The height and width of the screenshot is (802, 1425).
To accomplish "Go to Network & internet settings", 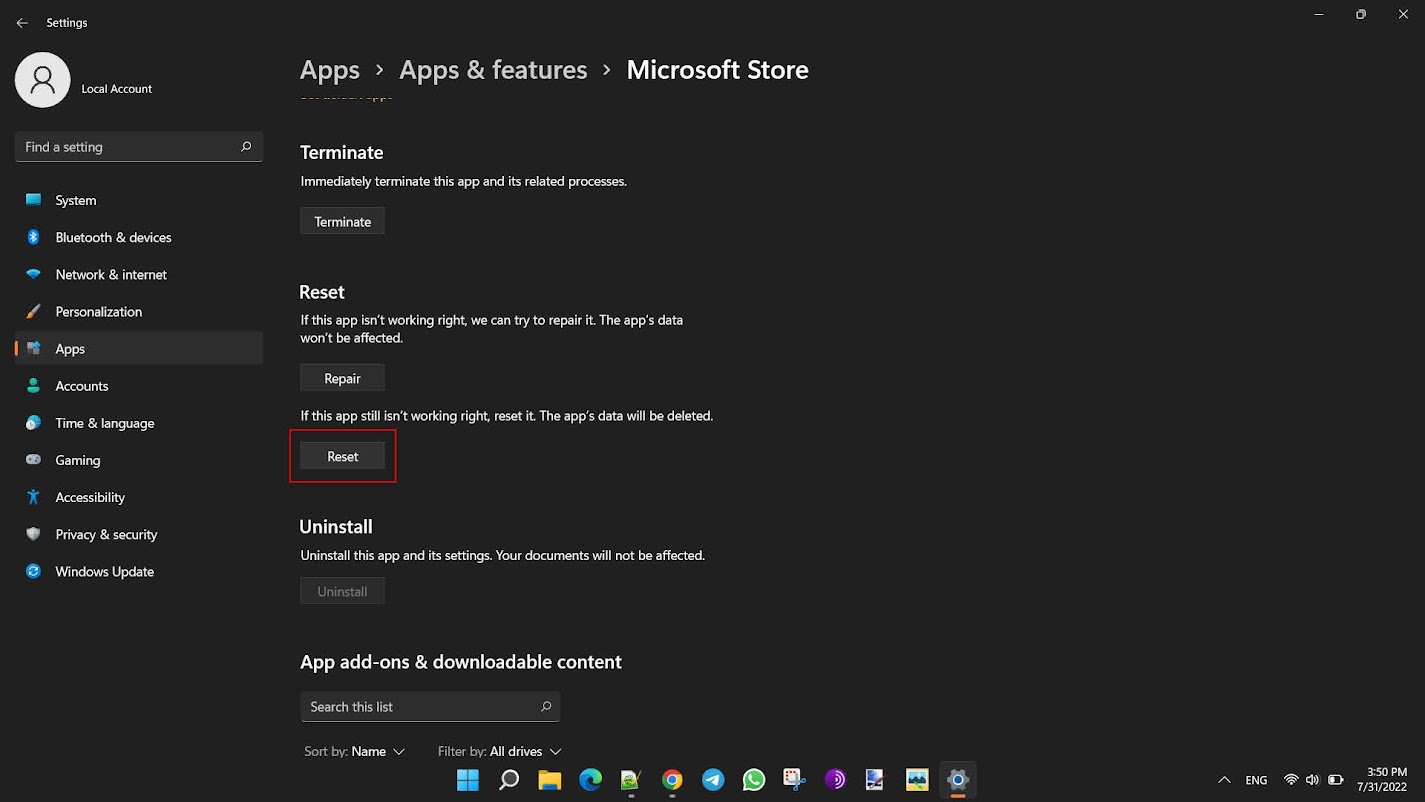I will 139,274.
